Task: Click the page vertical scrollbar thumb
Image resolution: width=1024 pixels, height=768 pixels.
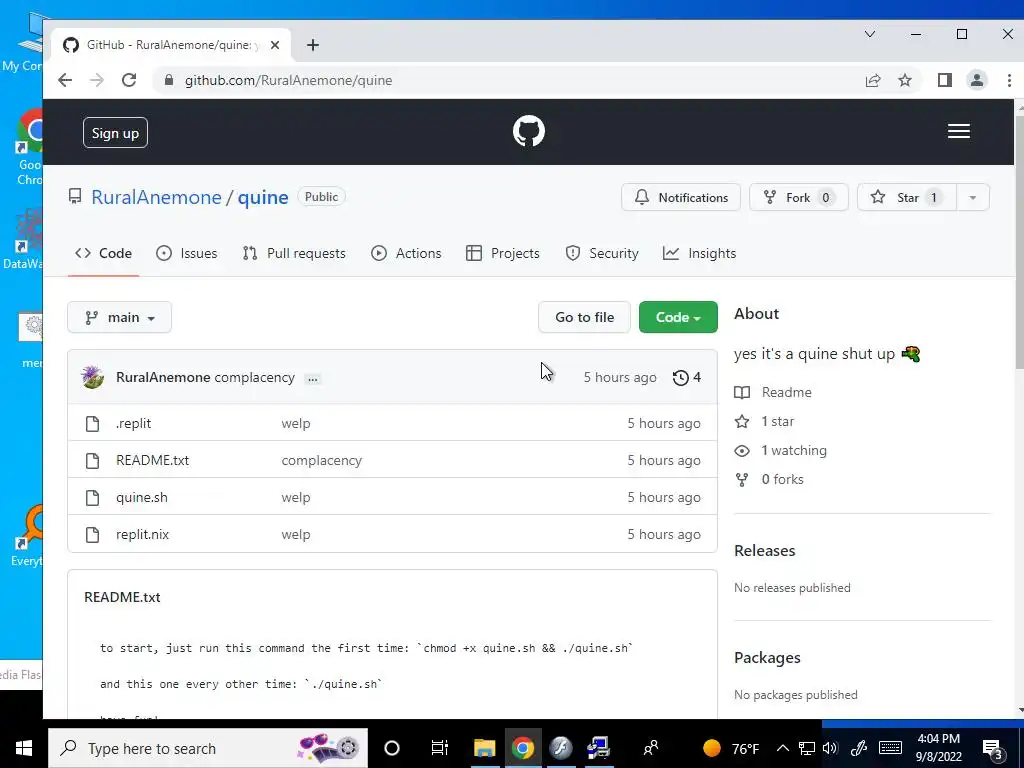Action: click(1019, 242)
